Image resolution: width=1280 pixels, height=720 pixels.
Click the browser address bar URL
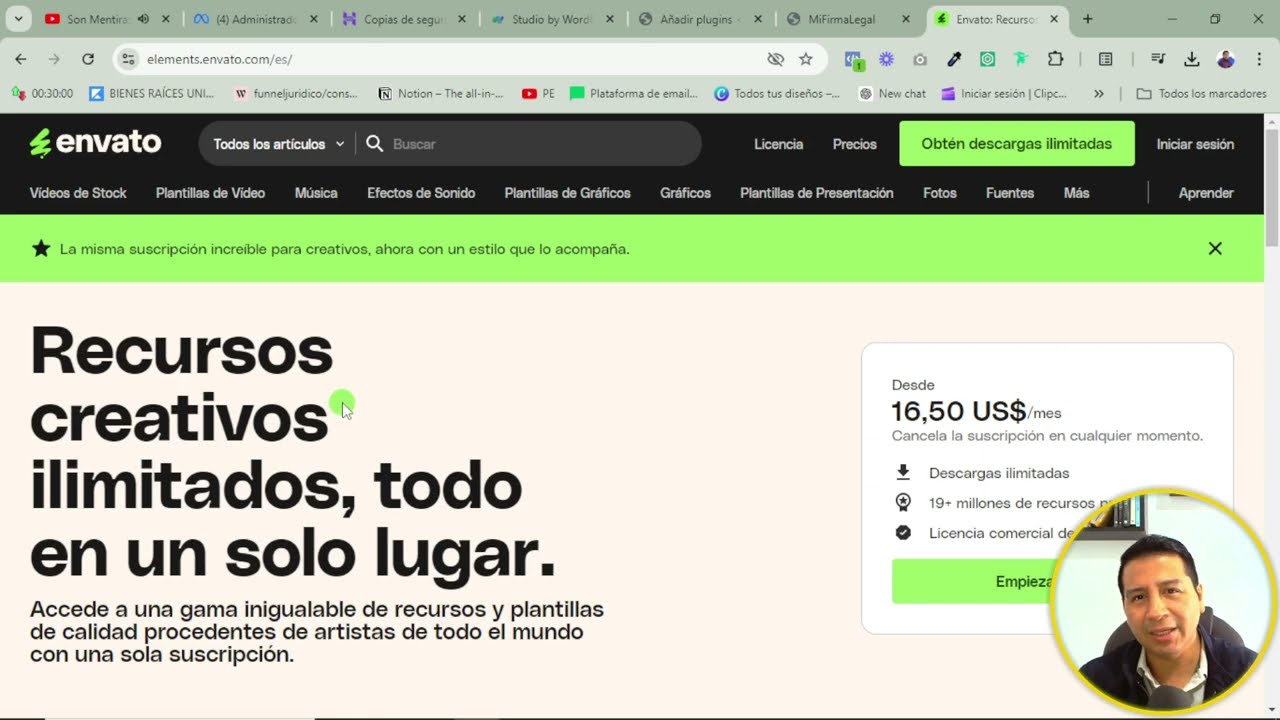[x=219, y=59]
